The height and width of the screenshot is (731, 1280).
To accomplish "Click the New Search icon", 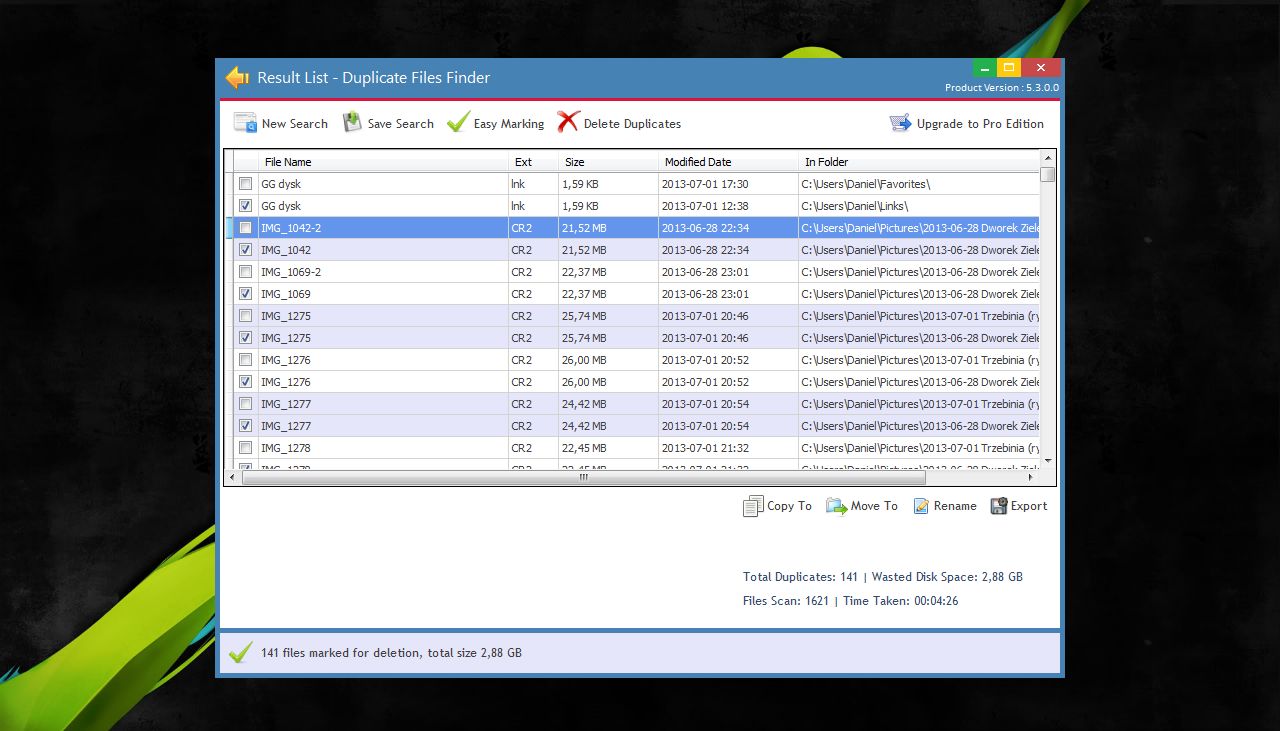I will [x=245, y=123].
